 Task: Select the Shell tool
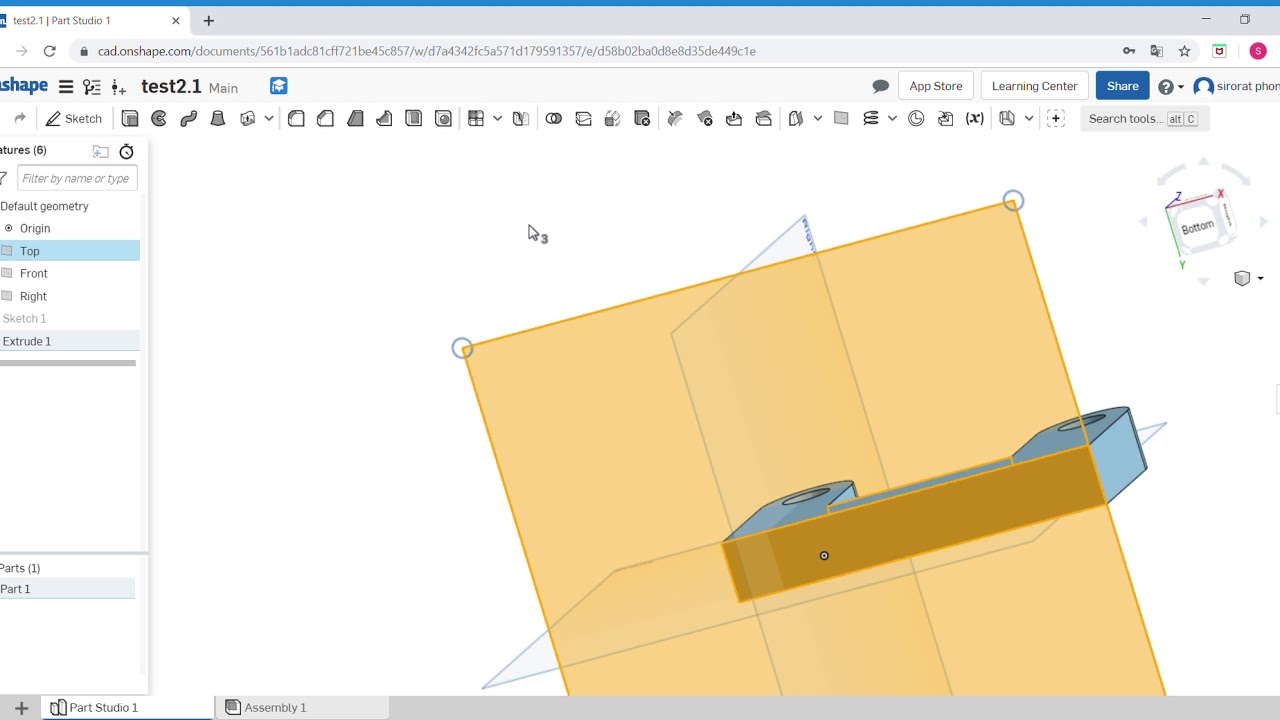(414, 119)
